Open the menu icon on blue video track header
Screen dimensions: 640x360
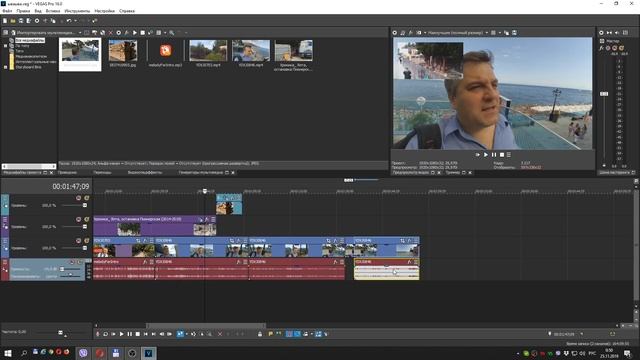pyautogui.click(x=5, y=241)
